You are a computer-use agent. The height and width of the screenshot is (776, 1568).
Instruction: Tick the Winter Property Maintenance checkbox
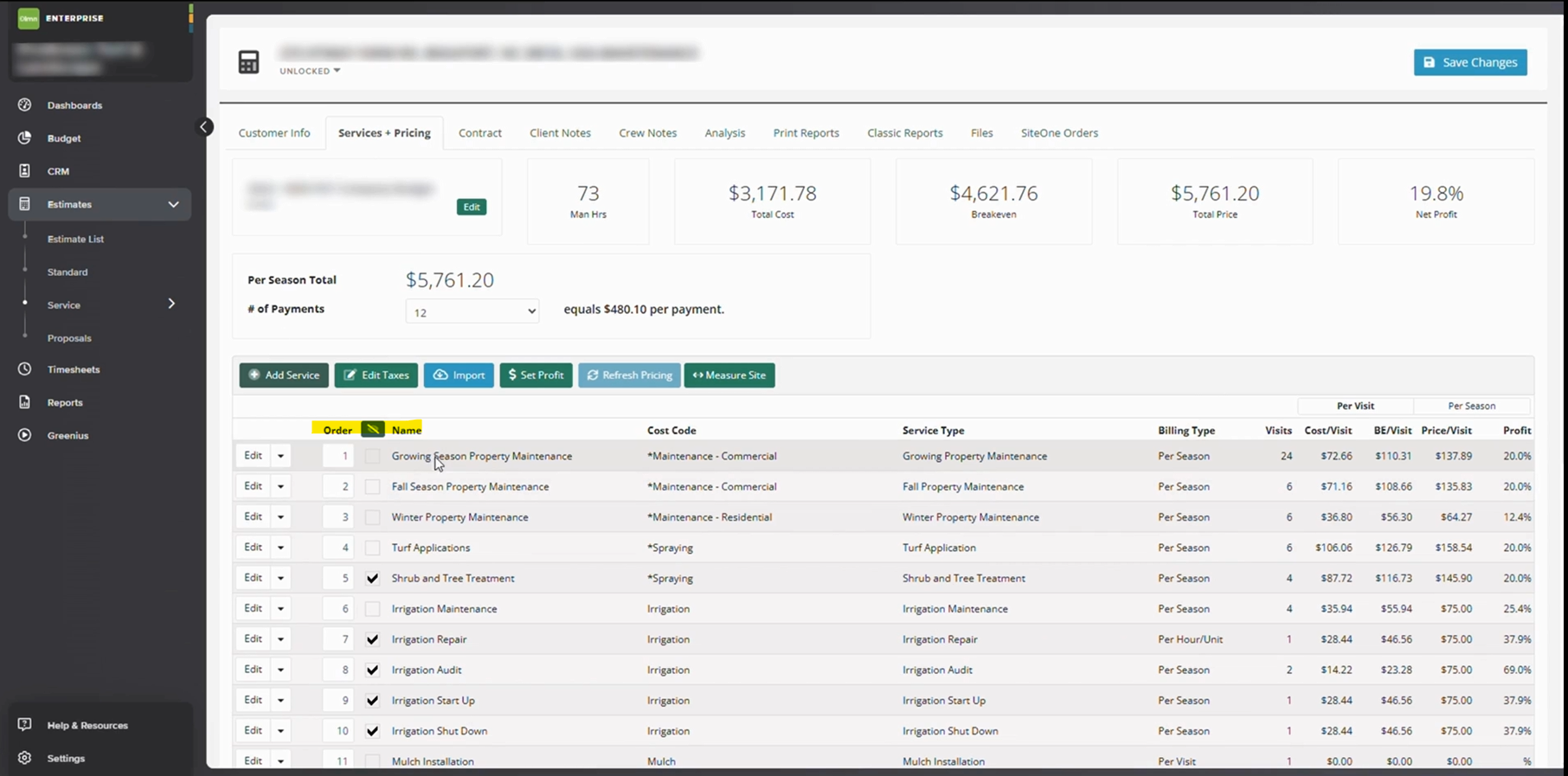372,517
